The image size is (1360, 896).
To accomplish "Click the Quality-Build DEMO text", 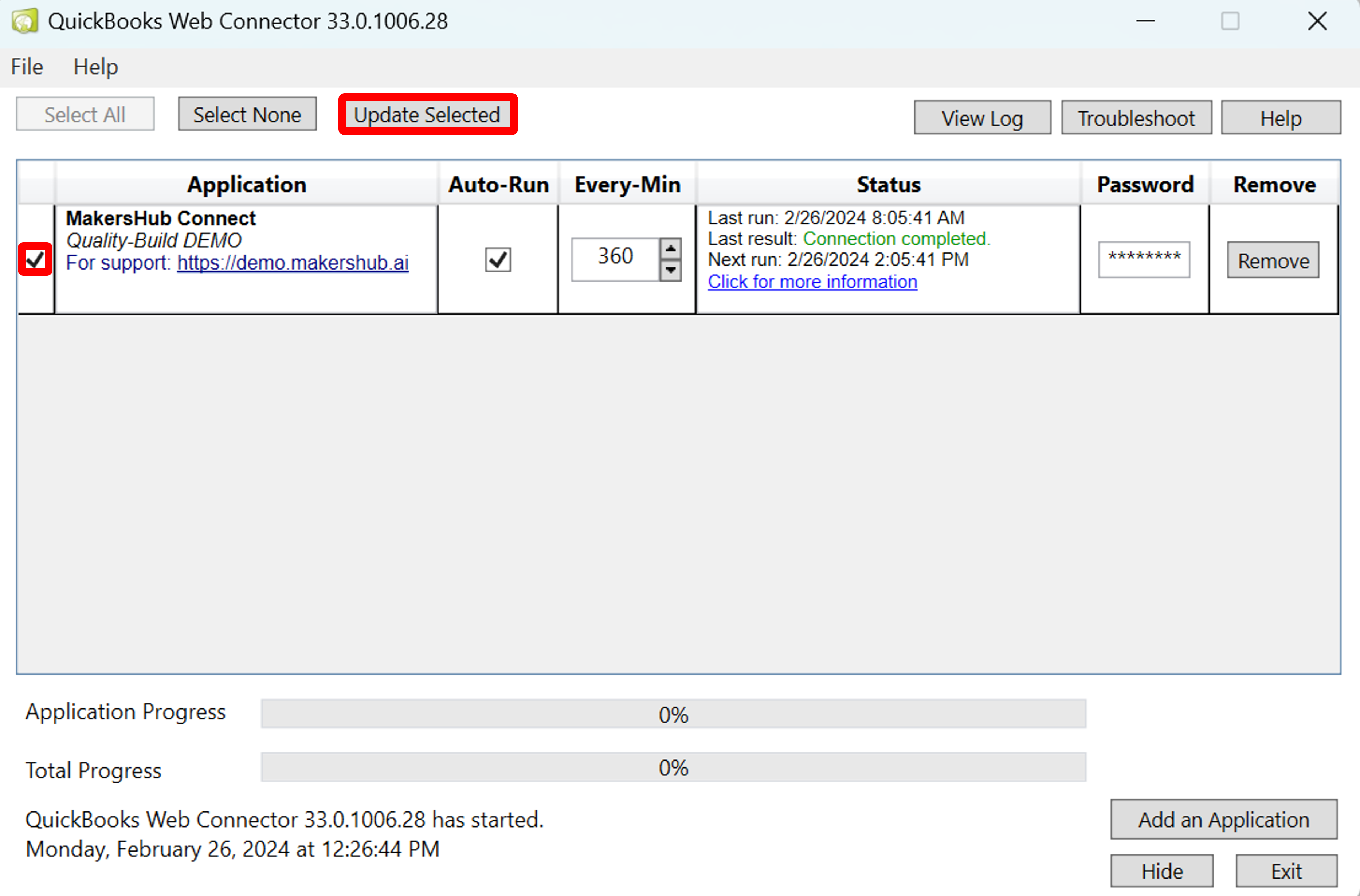I will tap(154, 240).
